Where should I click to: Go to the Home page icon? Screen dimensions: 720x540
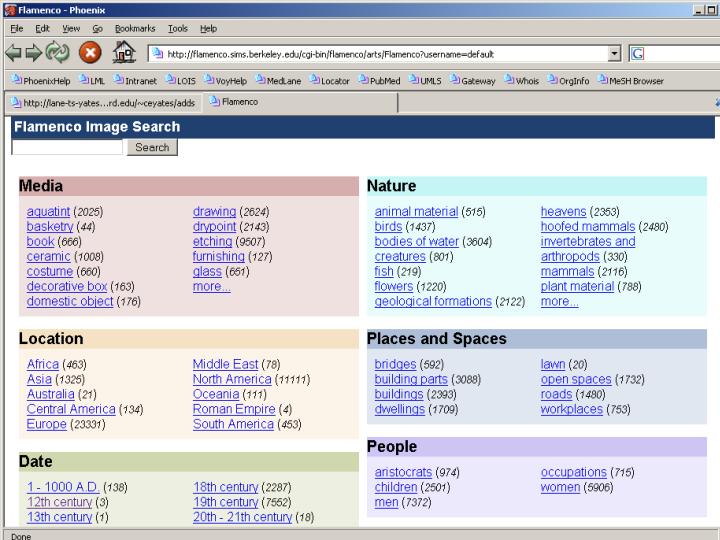[x=125, y=54]
